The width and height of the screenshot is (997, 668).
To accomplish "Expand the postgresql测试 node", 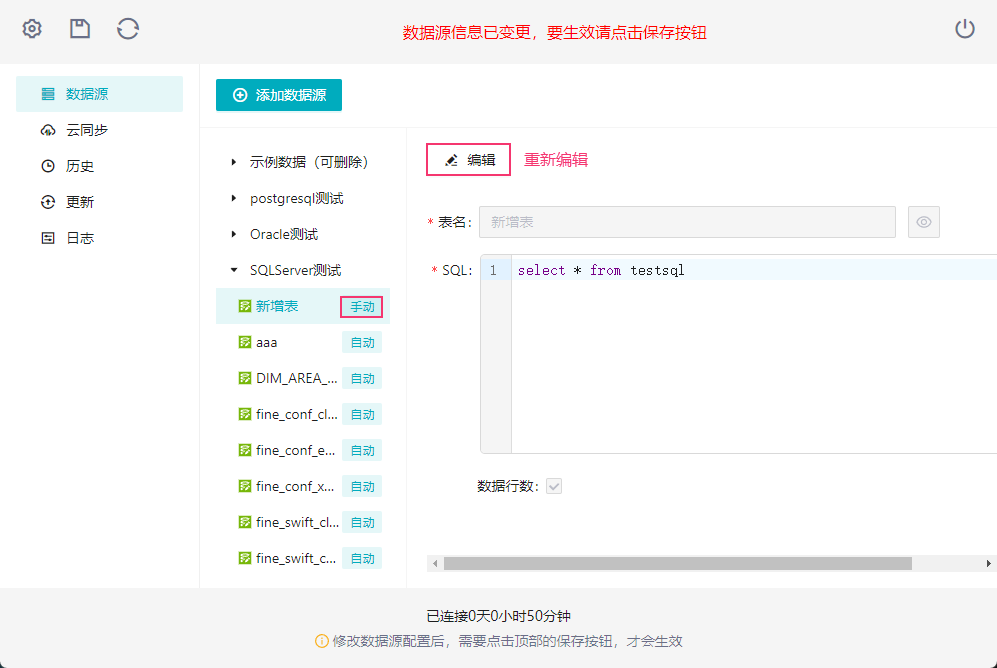I will click(x=234, y=198).
